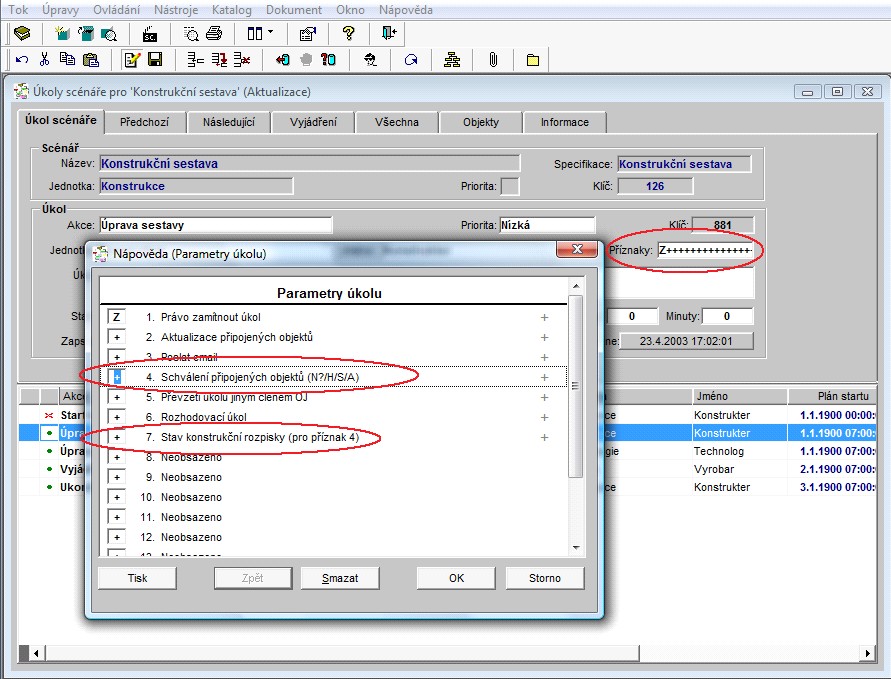
Task: Click the copy pages icon
Action: (x=67, y=59)
